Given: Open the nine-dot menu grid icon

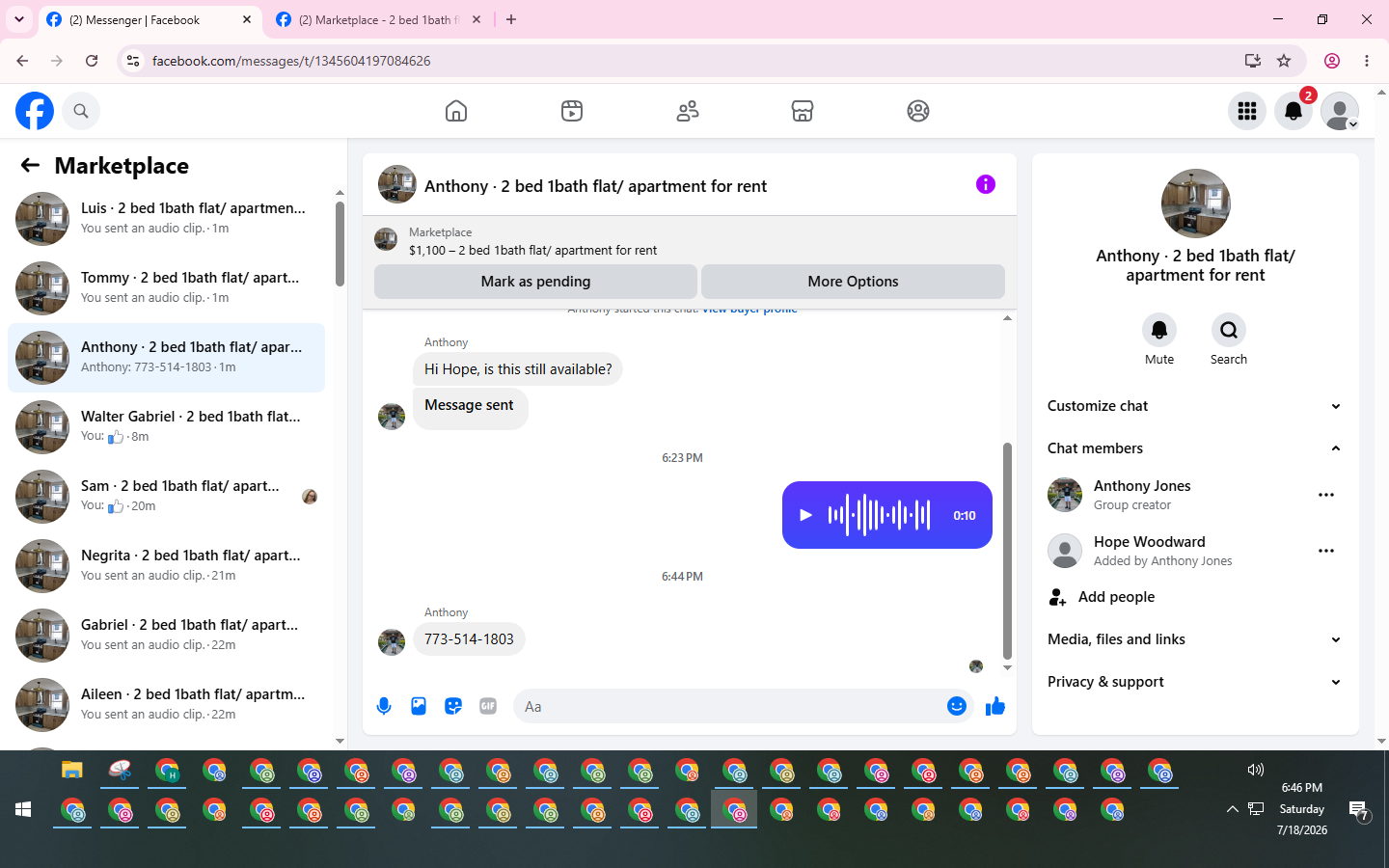Looking at the screenshot, I should [x=1247, y=111].
